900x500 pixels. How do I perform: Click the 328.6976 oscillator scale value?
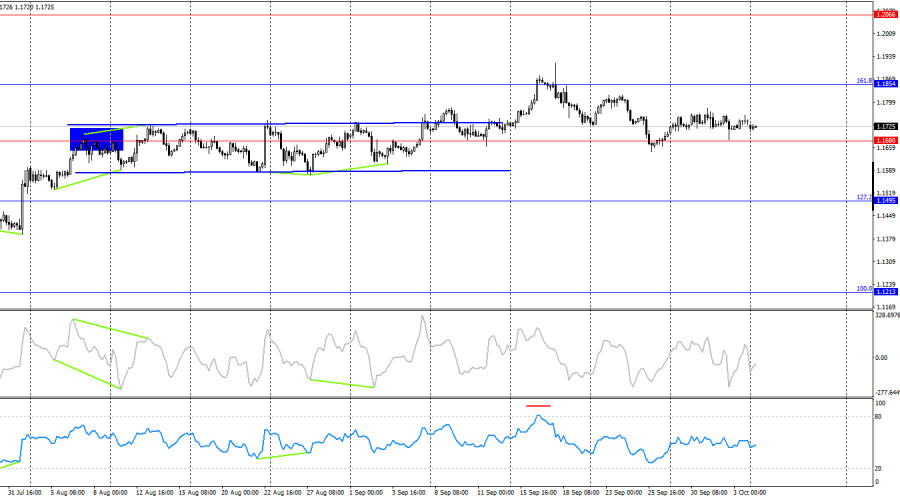click(886, 315)
